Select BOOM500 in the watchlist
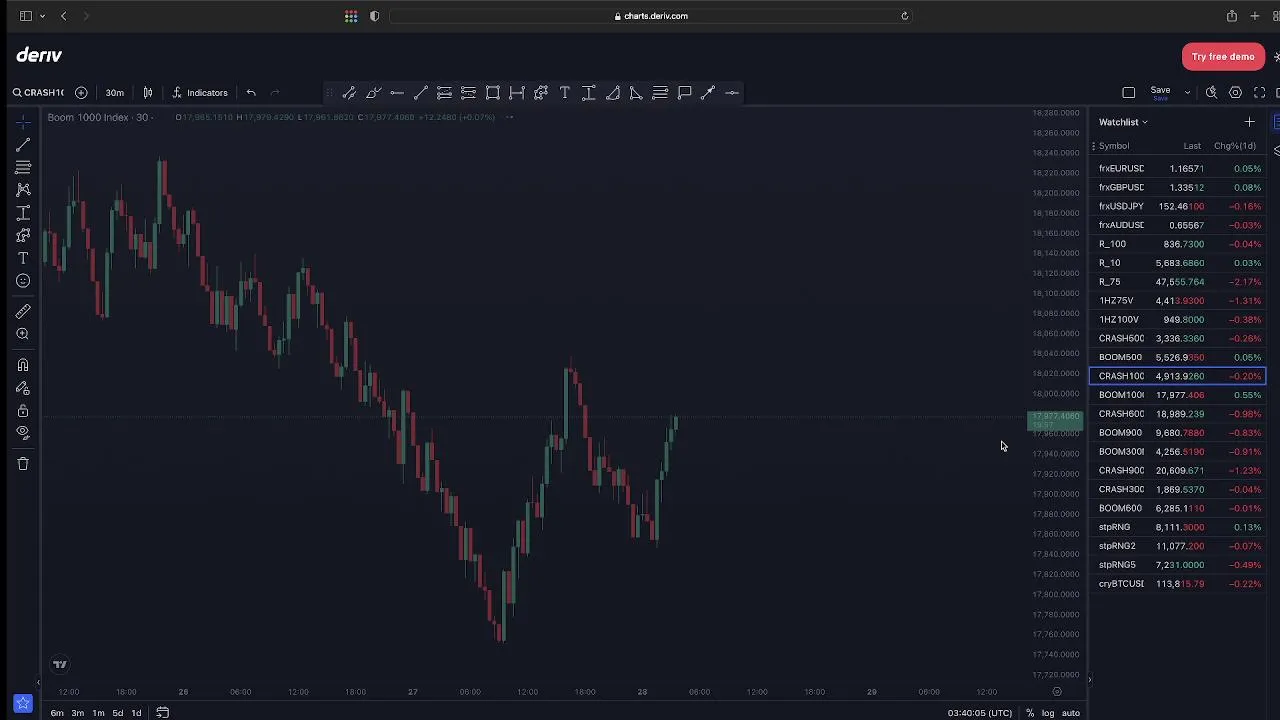The height and width of the screenshot is (720, 1280). (x=1177, y=357)
